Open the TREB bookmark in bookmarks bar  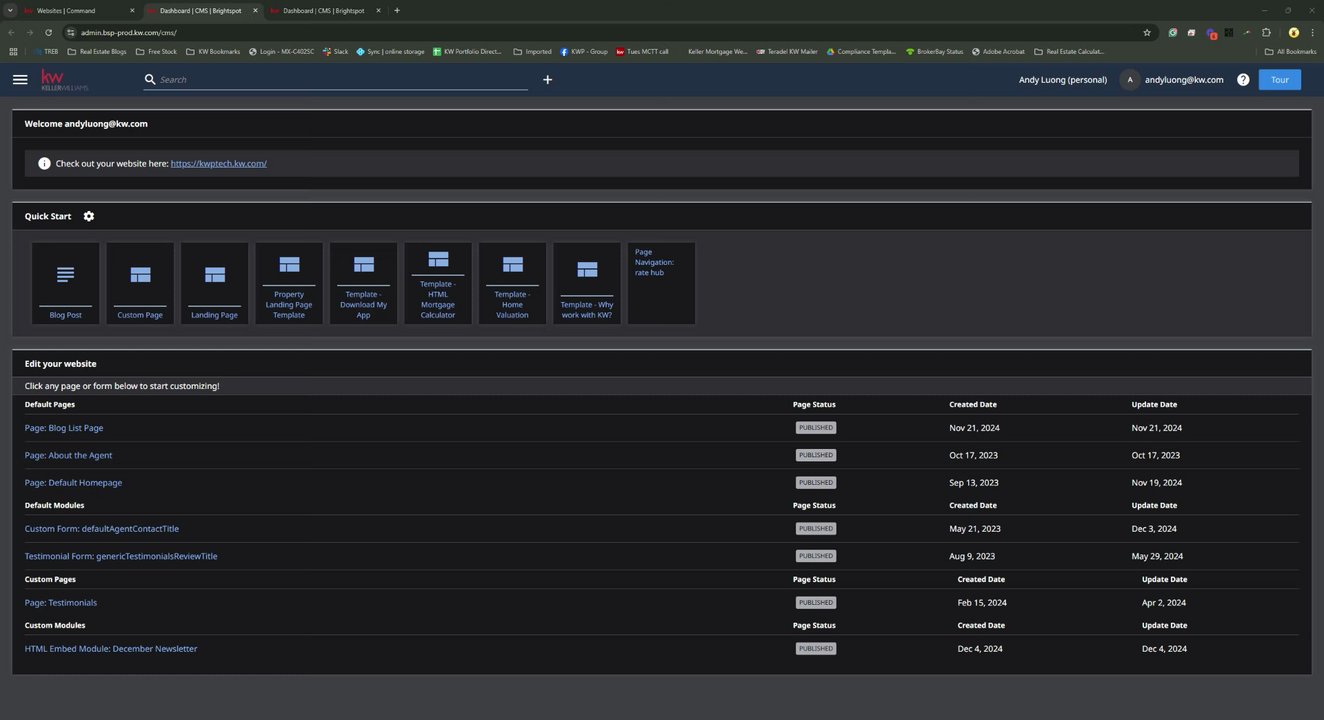45,51
